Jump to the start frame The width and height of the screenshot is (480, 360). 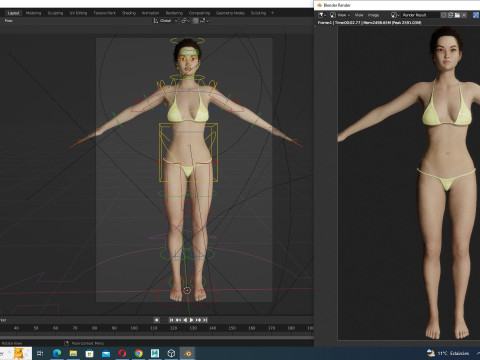pyautogui.click(x=171, y=320)
